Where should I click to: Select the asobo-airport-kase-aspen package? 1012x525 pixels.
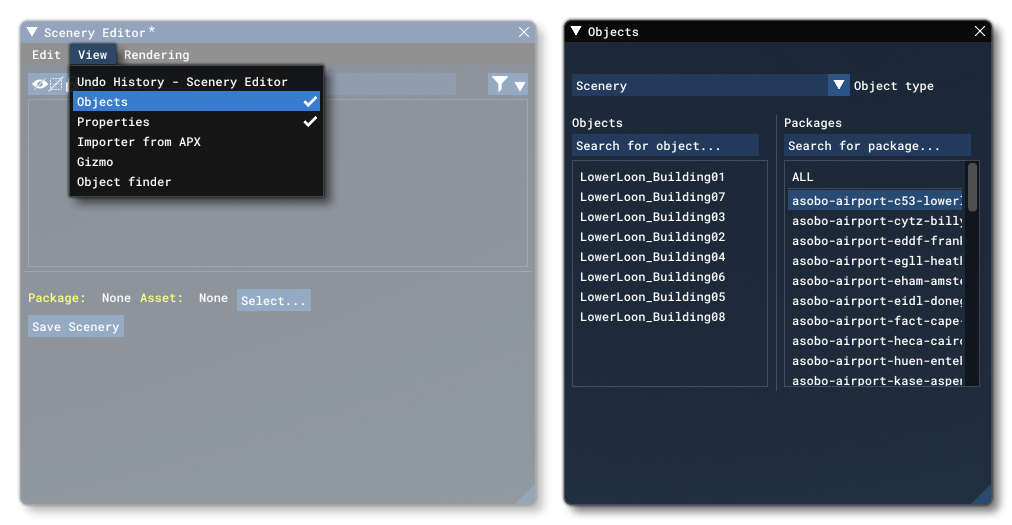click(875, 380)
